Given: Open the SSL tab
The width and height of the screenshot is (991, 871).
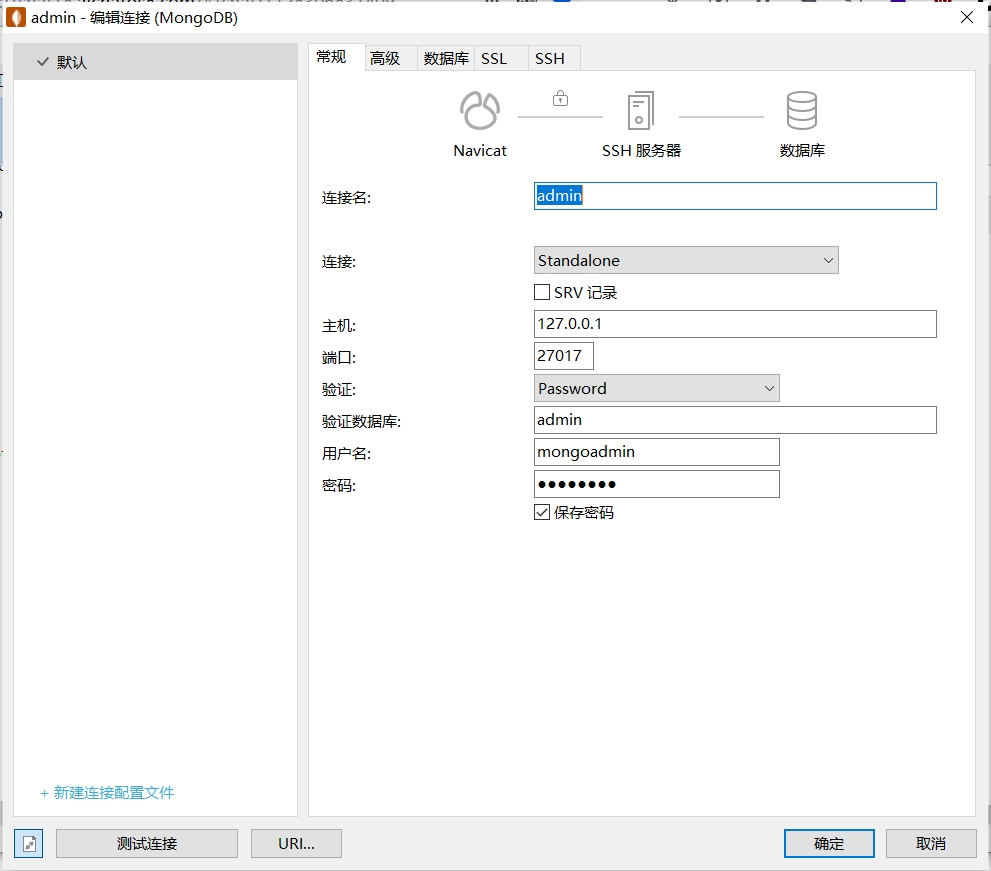Looking at the screenshot, I should pyautogui.click(x=501, y=58).
